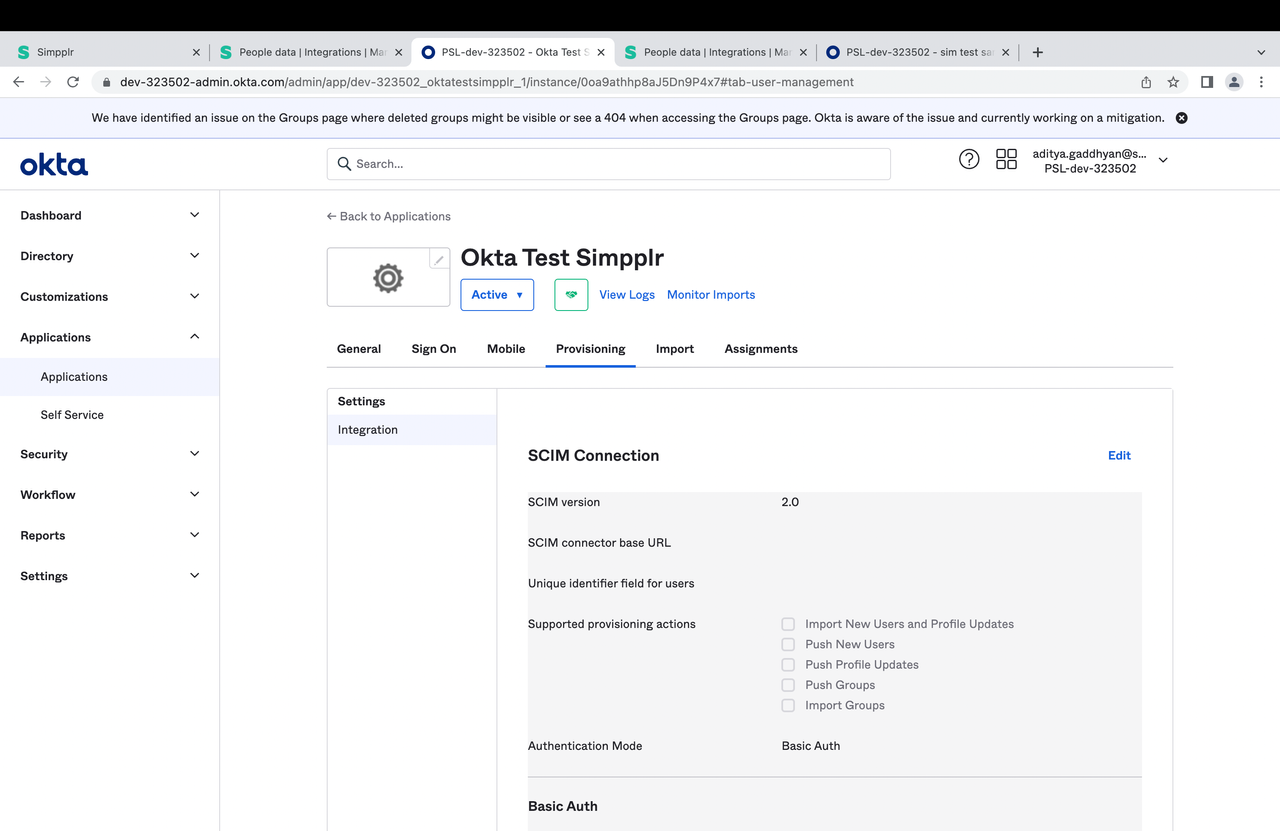Switch to the Sign On tab
This screenshot has height=831, width=1280.
coord(433,349)
